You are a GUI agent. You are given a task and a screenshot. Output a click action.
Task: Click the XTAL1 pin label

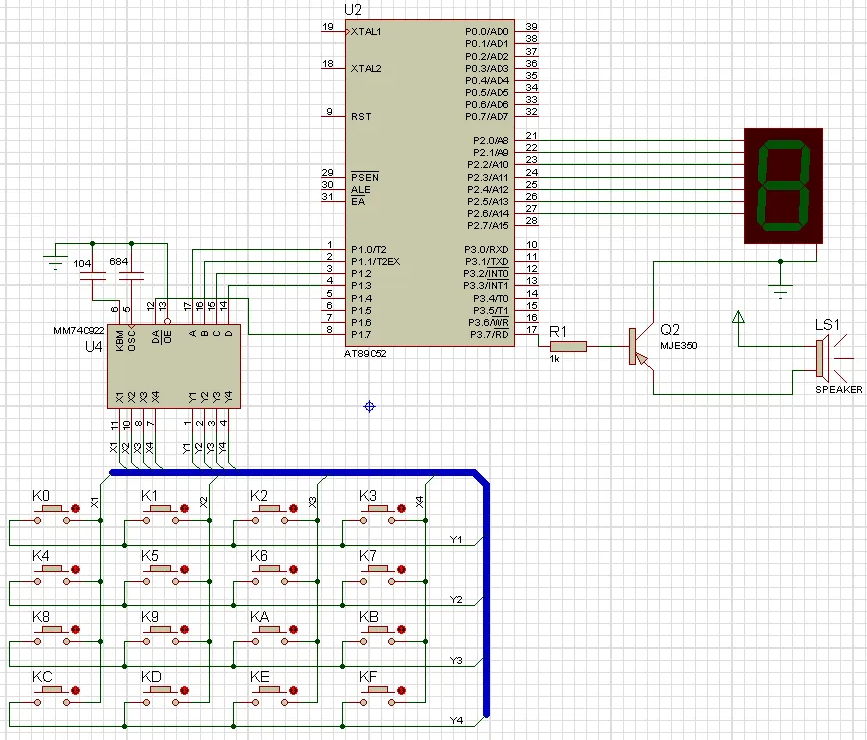(x=366, y=32)
